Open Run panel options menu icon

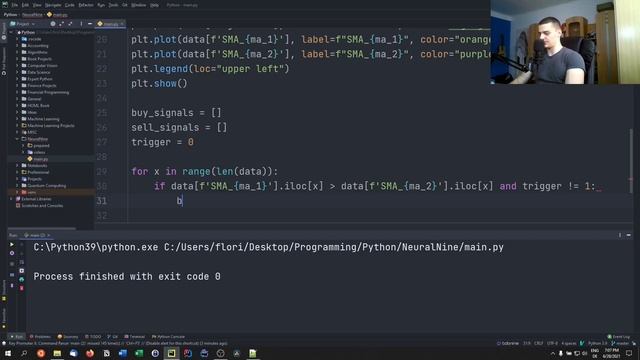[x=620, y=235]
